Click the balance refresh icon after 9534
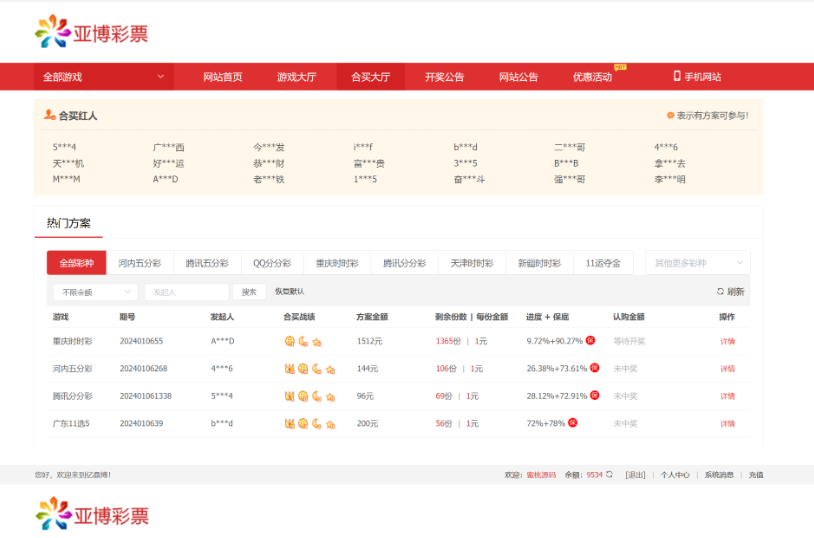 tap(609, 474)
